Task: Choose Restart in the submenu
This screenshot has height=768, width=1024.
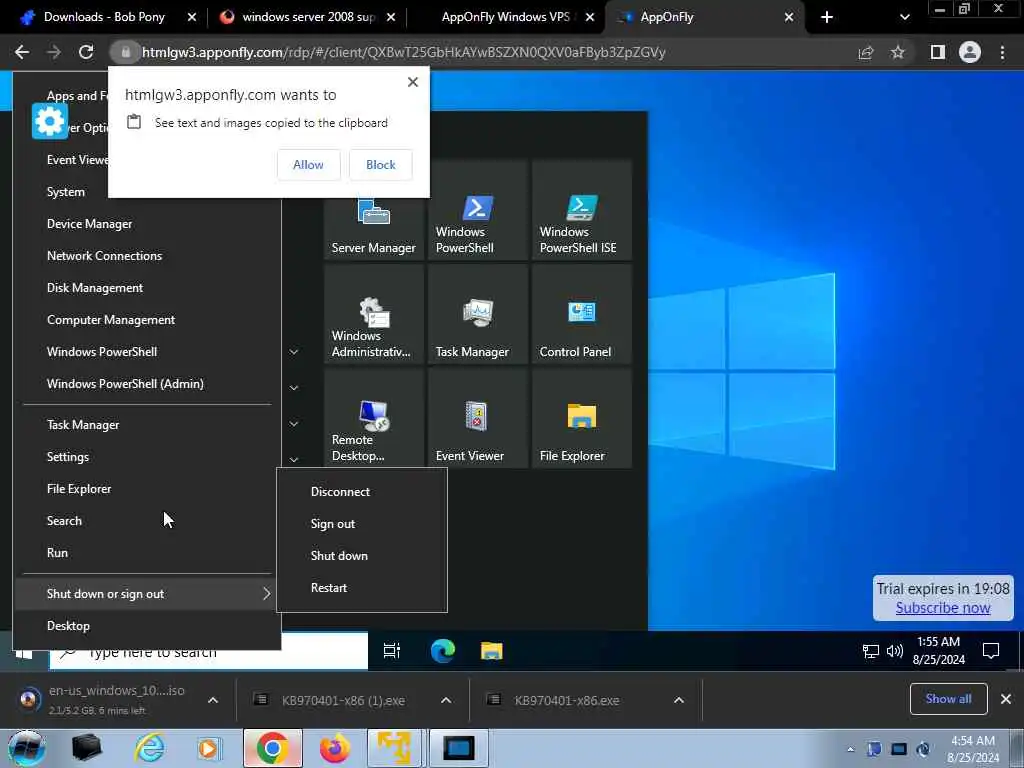Action: pyautogui.click(x=362, y=588)
